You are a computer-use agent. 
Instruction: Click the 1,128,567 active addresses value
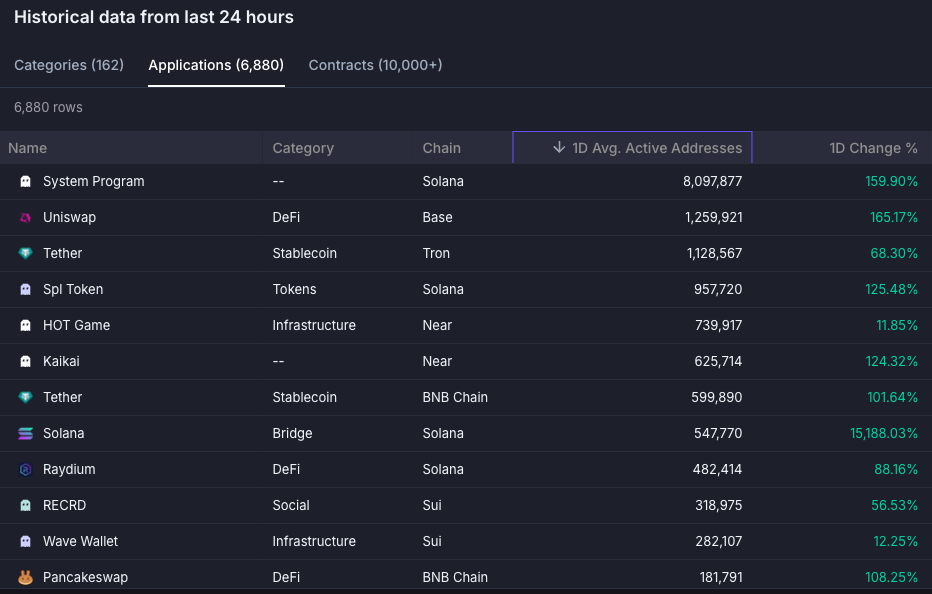(x=714, y=253)
